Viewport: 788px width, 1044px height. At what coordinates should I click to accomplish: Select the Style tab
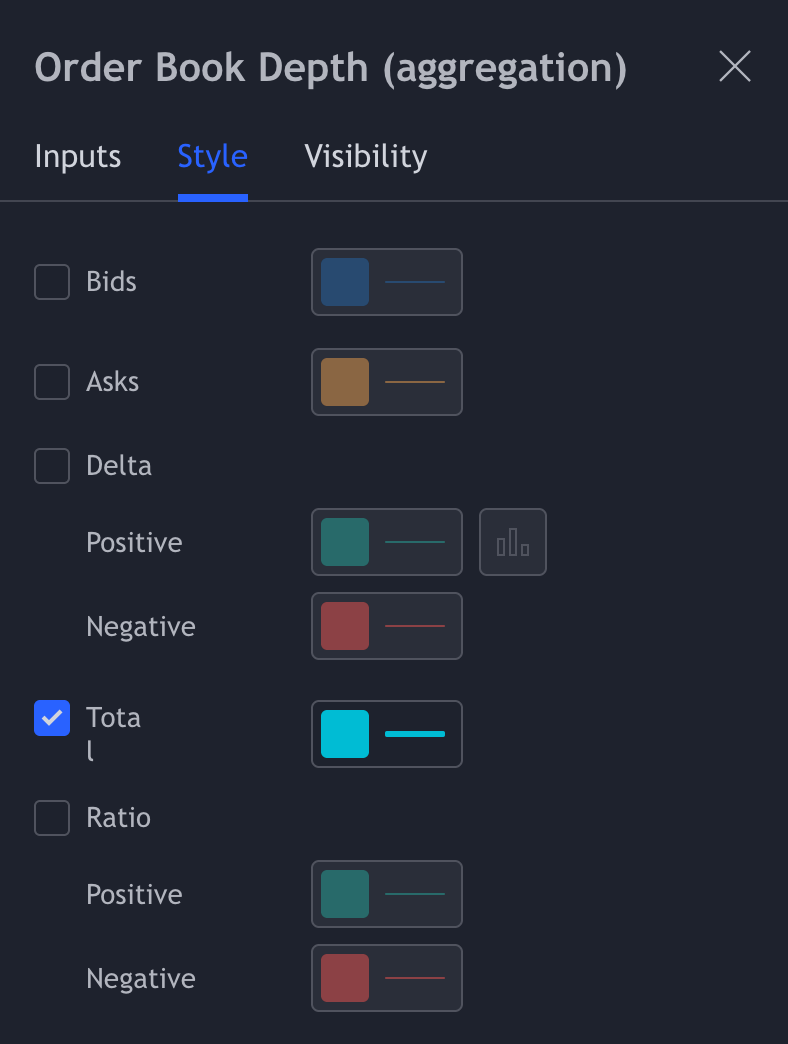(213, 157)
